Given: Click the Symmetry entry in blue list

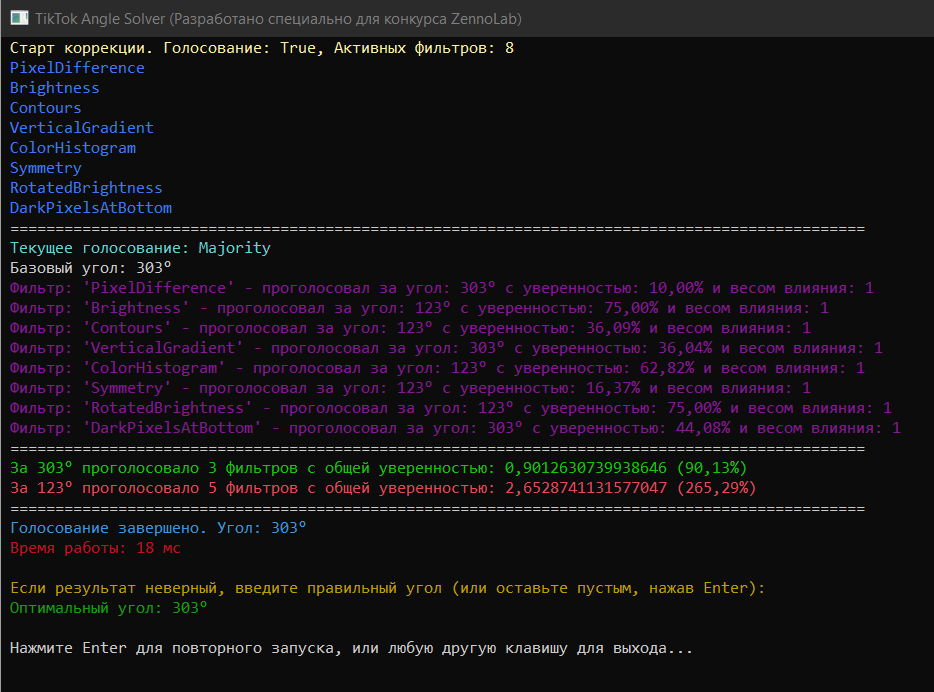Looking at the screenshot, I should point(46,168).
